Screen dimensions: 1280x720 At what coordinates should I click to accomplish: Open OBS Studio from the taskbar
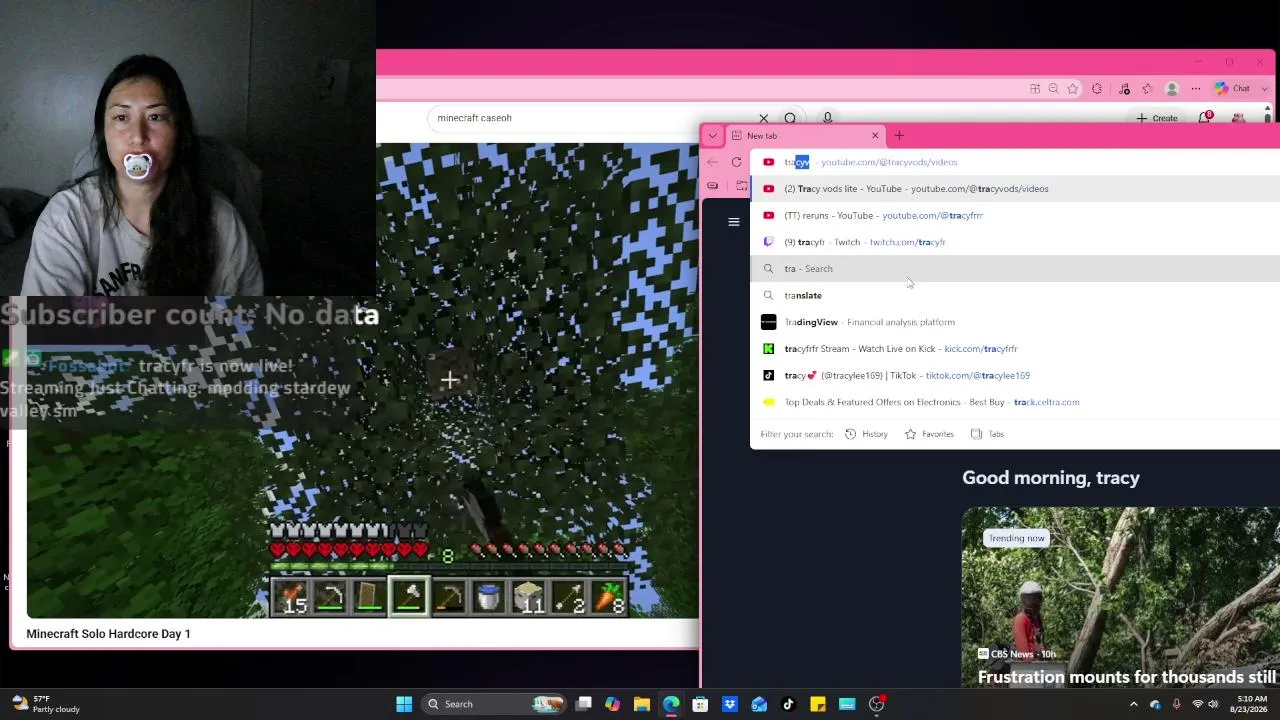coord(877,704)
